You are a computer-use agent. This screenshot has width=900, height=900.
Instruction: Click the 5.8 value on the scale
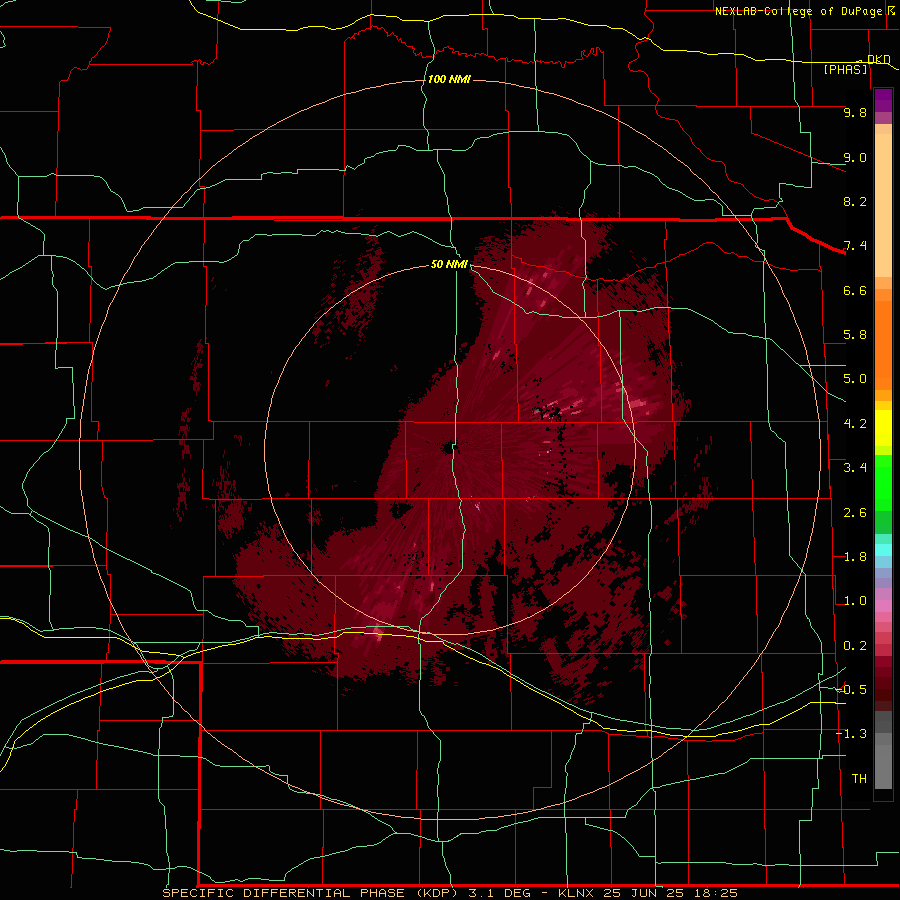pos(855,335)
